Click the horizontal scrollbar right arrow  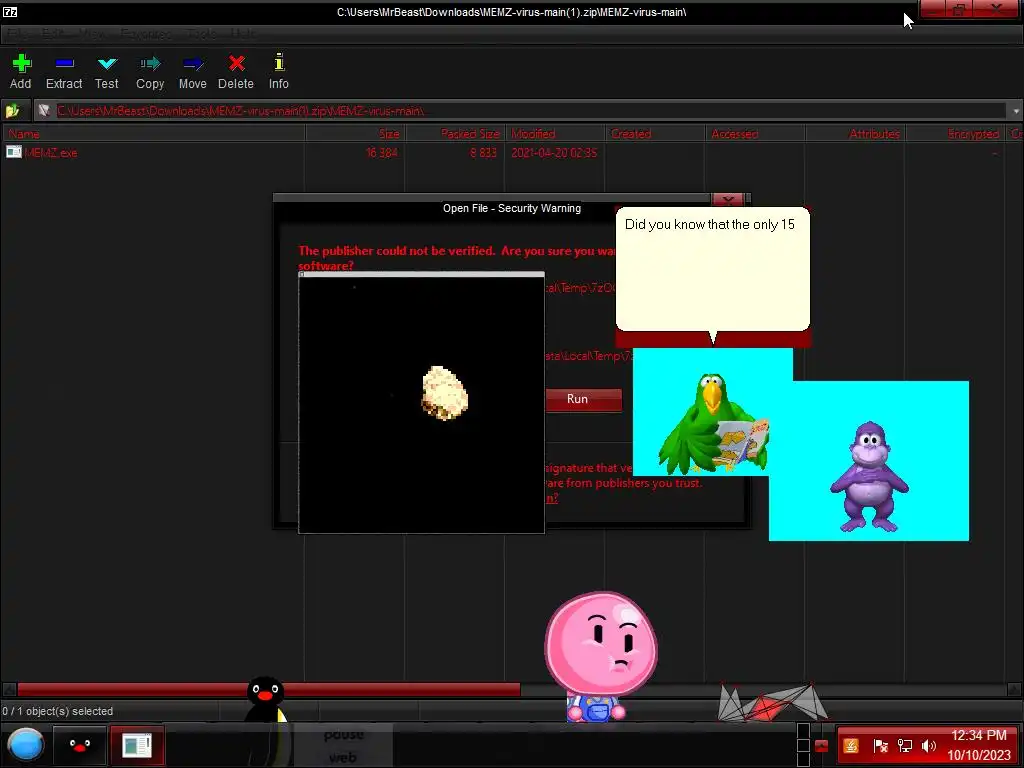(1014, 689)
